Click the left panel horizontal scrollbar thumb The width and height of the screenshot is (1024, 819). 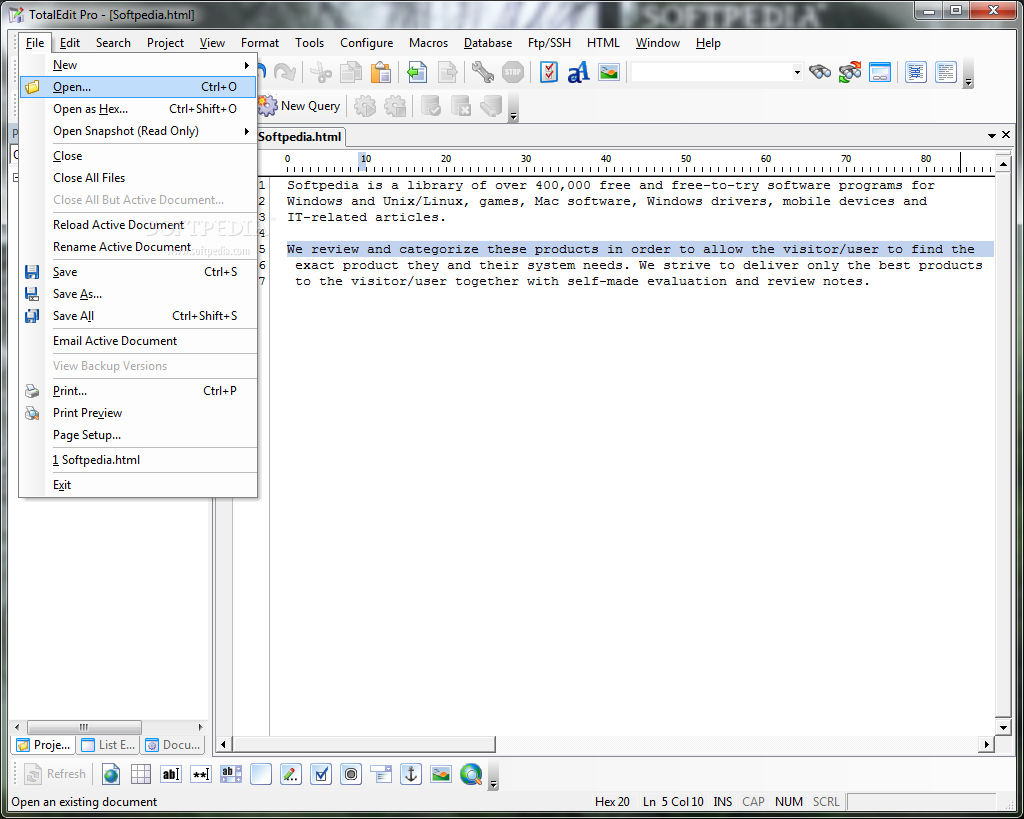coord(84,727)
